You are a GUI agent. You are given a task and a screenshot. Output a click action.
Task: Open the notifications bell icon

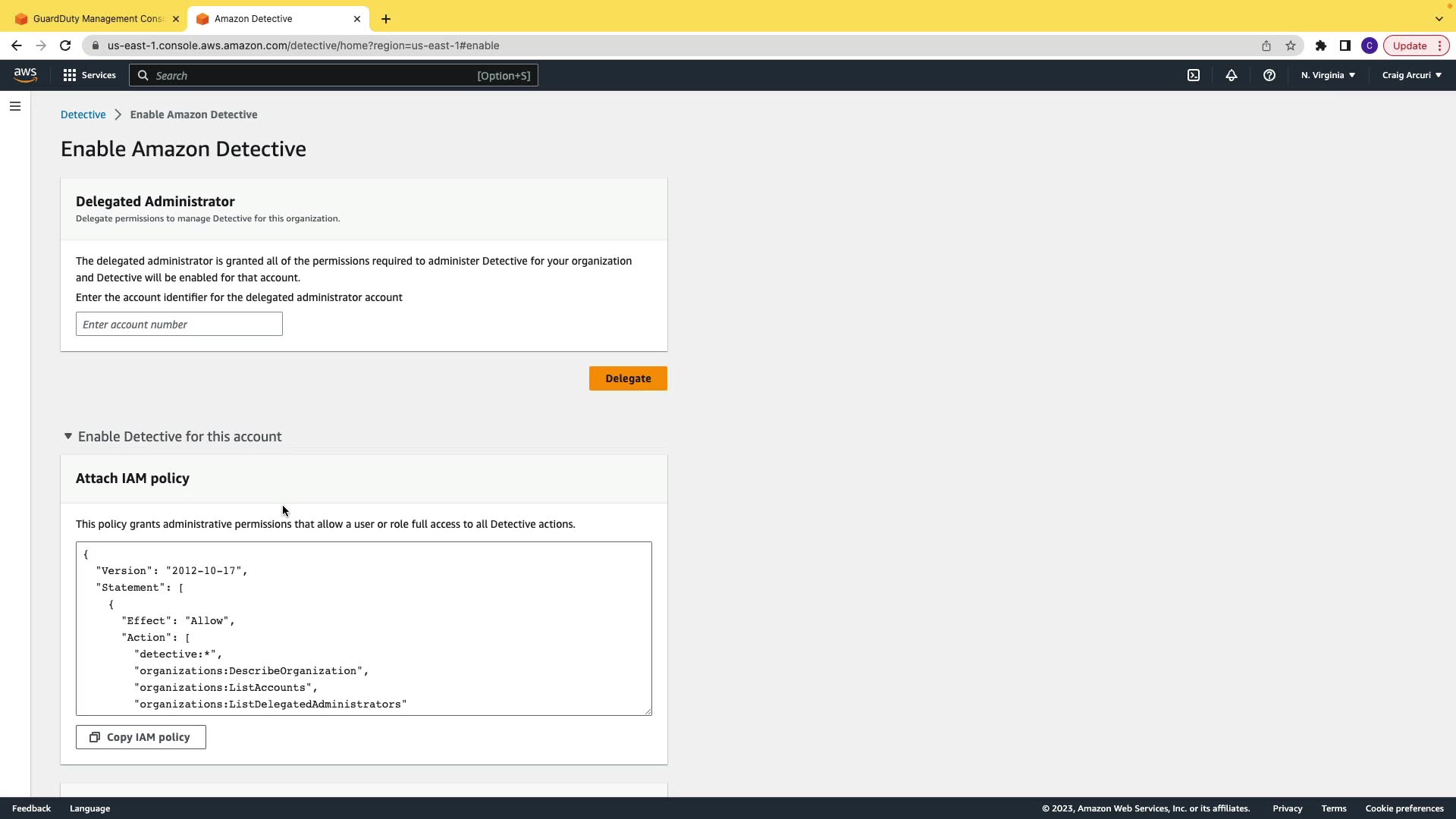[1232, 75]
